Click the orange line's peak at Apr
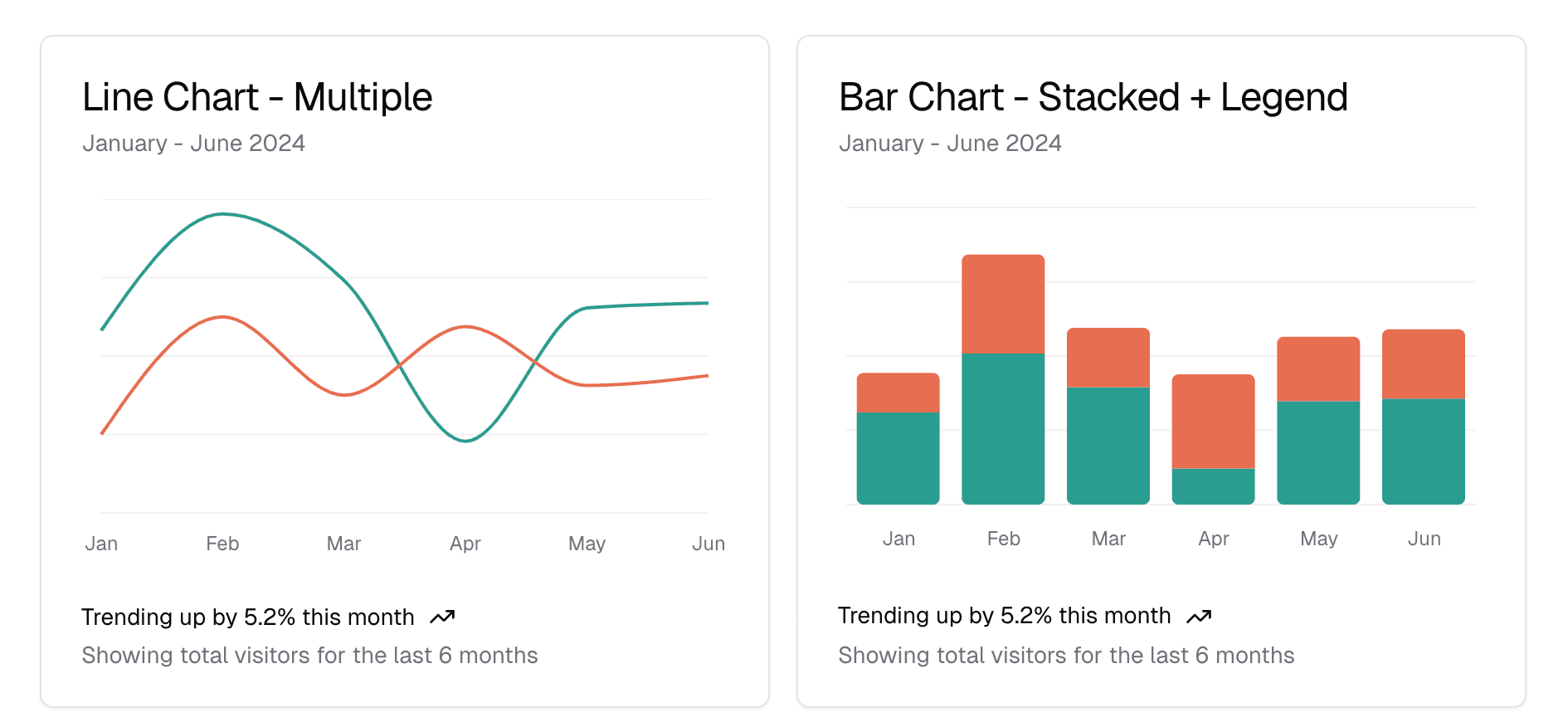This screenshot has width=1568, height=727. tap(466, 327)
